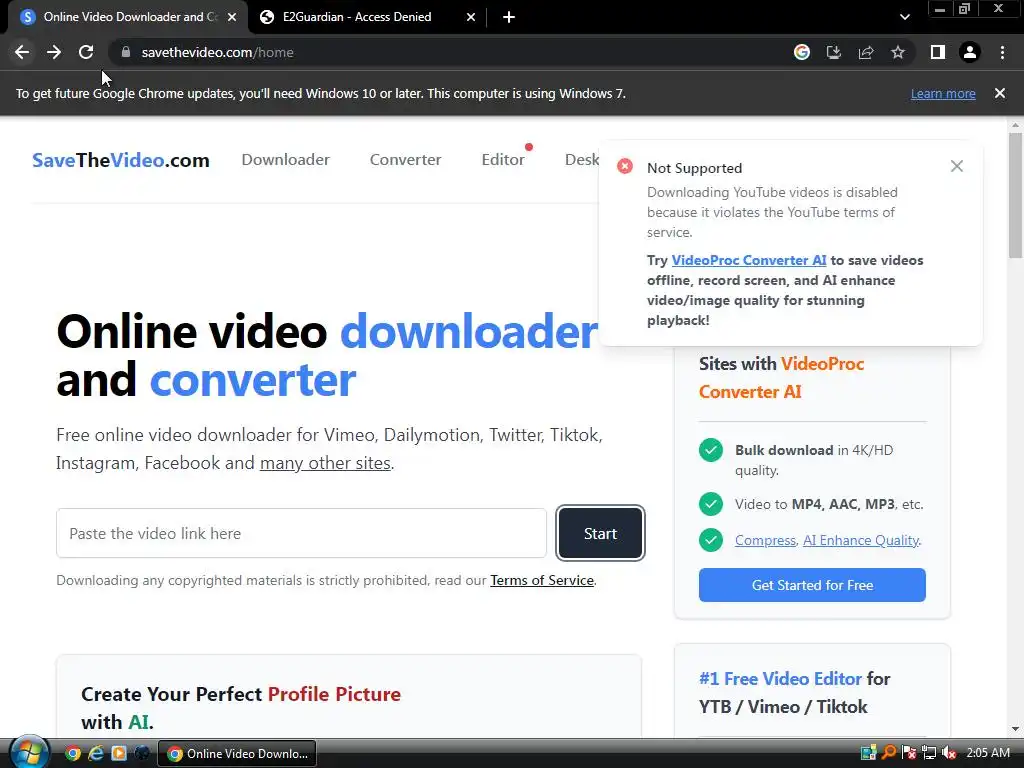Click the red error icon in notification
The height and width of the screenshot is (768, 1024).
tap(625, 167)
